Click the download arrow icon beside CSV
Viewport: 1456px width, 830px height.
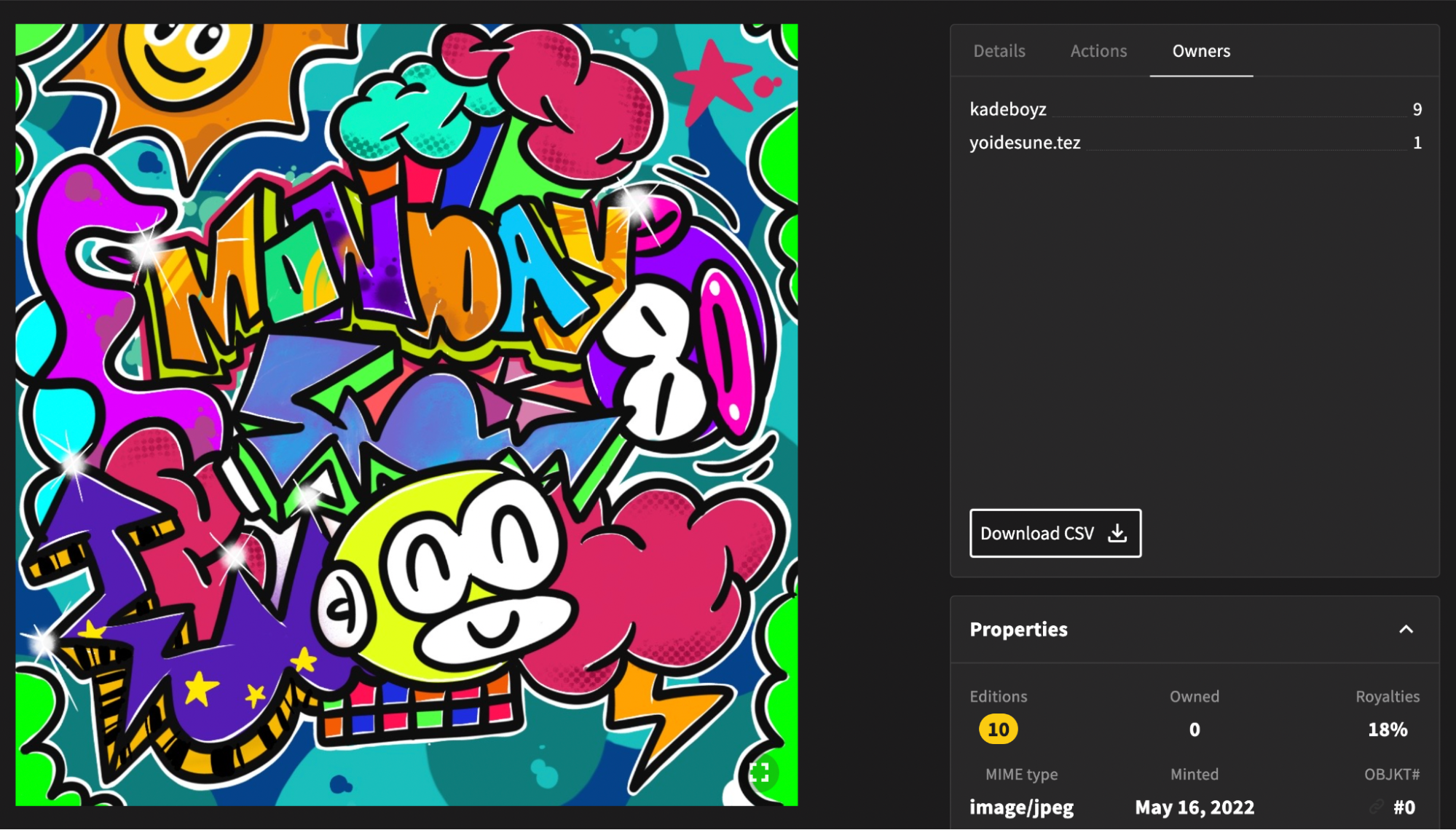pyautogui.click(x=1117, y=534)
